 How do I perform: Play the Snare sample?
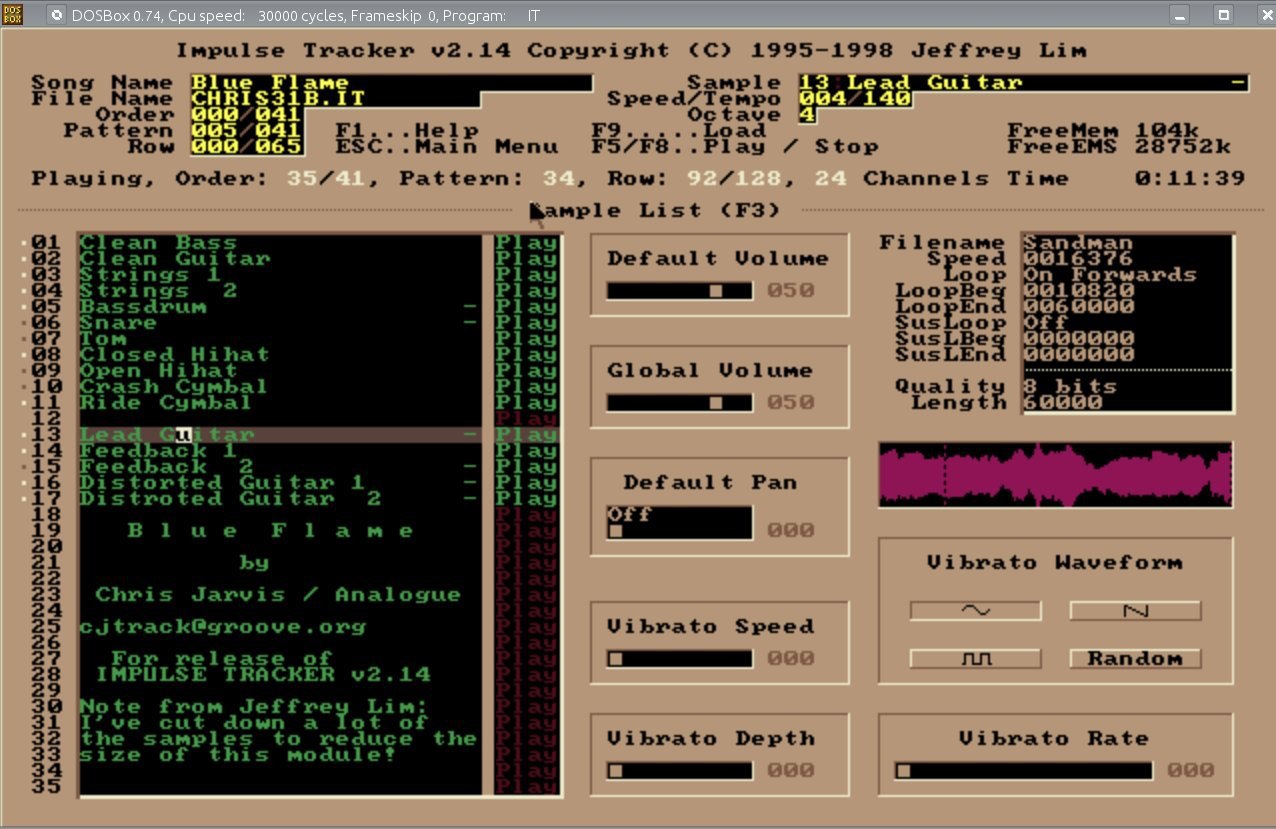point(527,323)
